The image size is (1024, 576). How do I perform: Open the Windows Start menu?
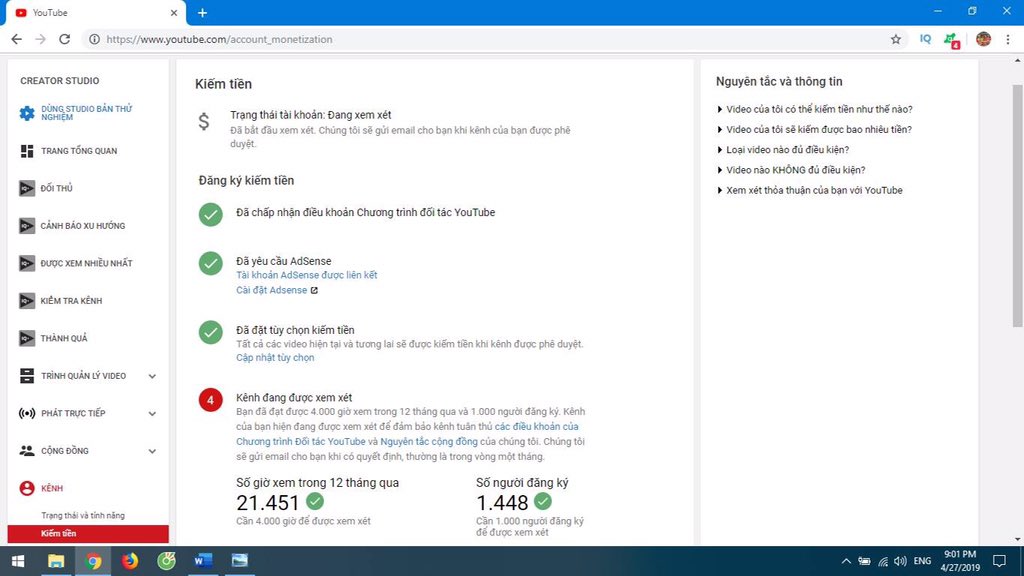click(18, 561)
